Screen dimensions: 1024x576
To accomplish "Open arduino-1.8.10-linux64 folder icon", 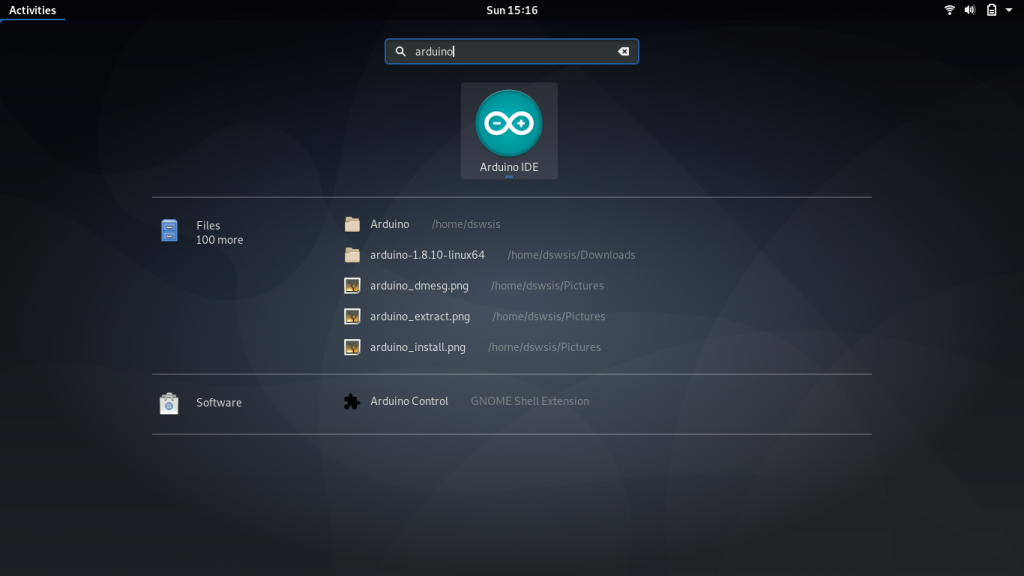I will pos(352,255).
